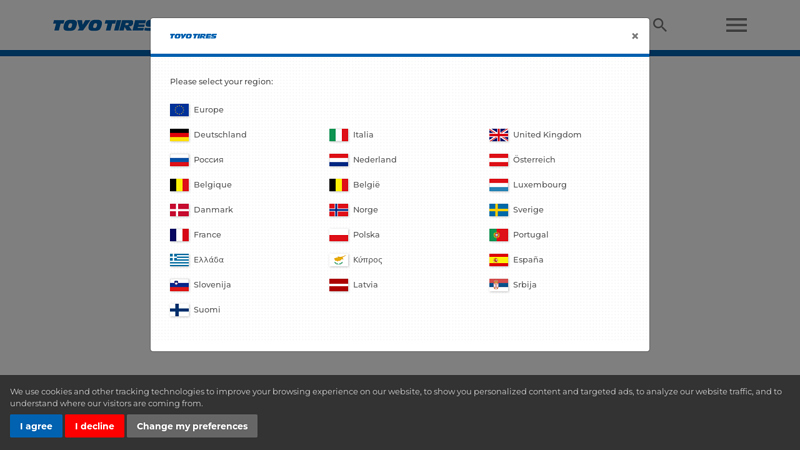Select the France region link

click(x=207, y=235)
